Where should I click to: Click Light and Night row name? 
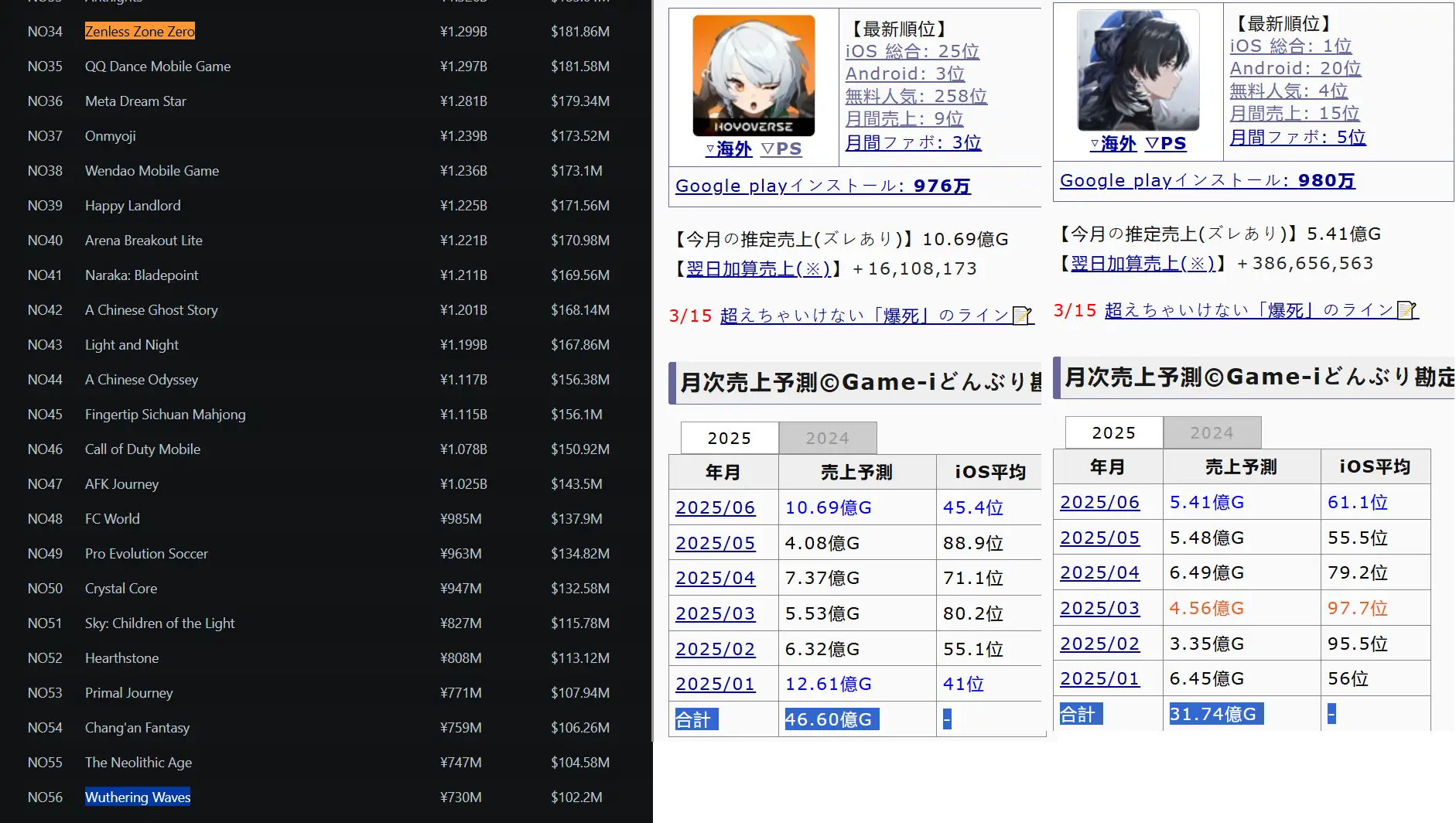click(132, 345)
